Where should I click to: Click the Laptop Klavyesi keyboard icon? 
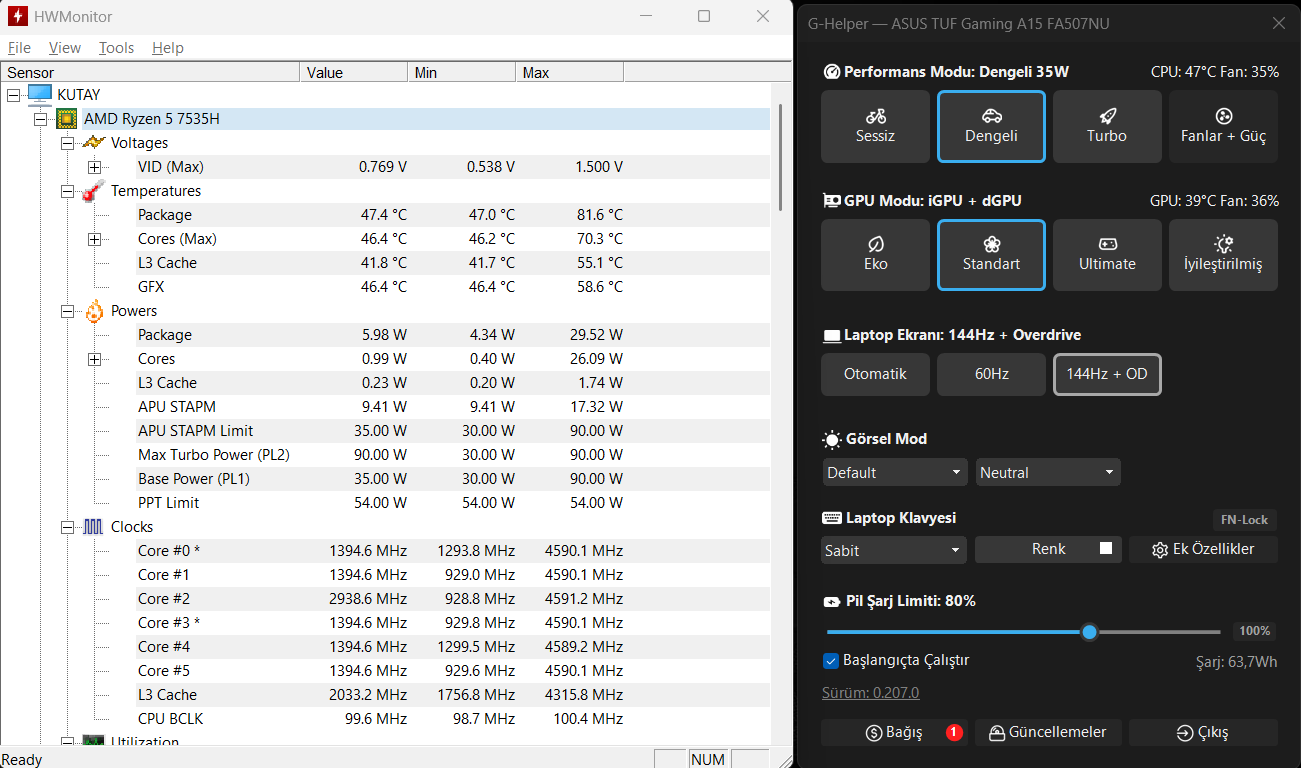[832, 518]
